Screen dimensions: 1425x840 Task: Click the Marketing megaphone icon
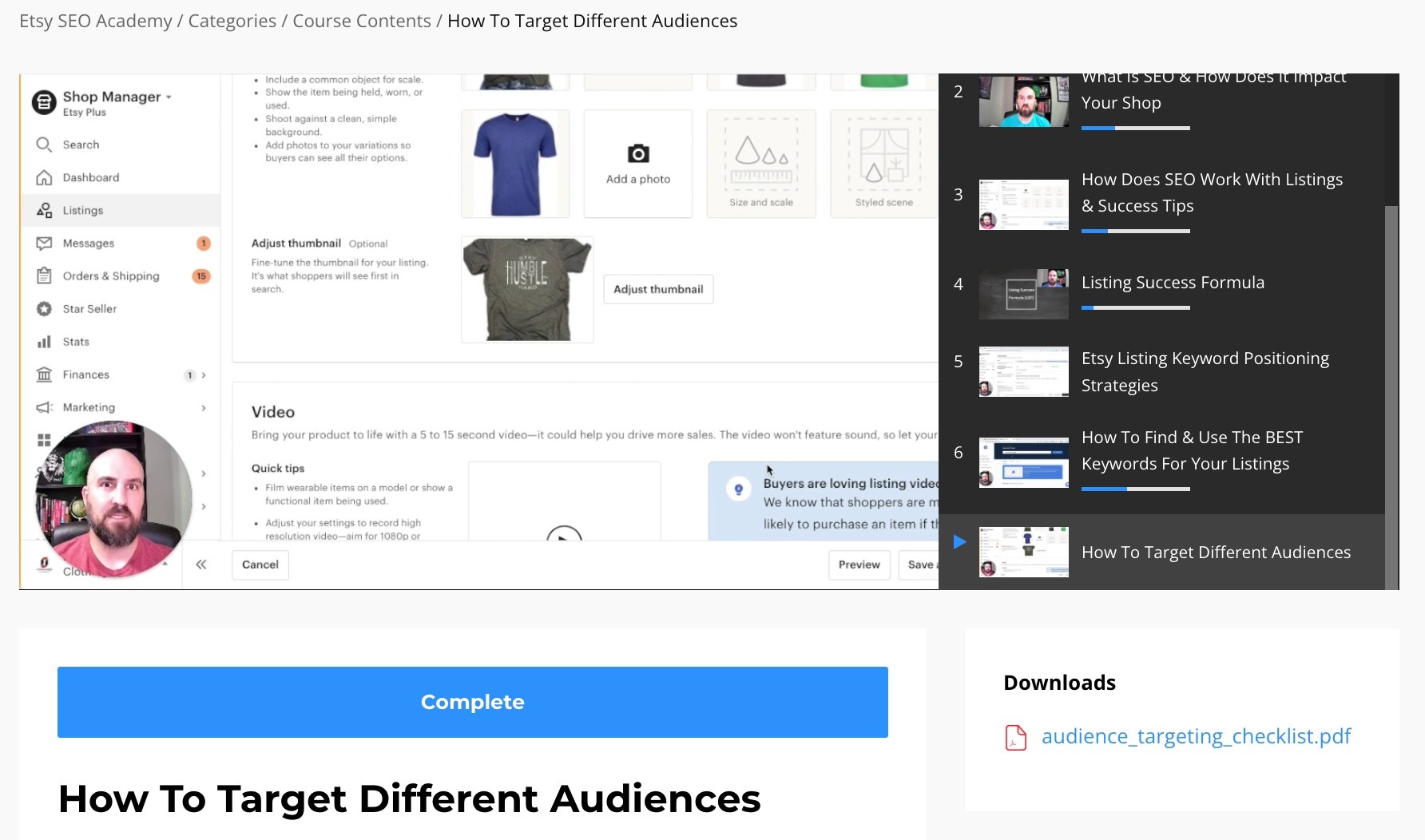[44, 407]
